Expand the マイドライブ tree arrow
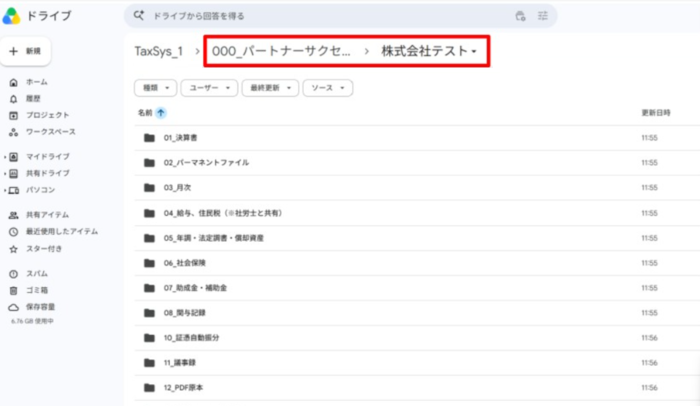The image size is (700, 406). point(5,157)
